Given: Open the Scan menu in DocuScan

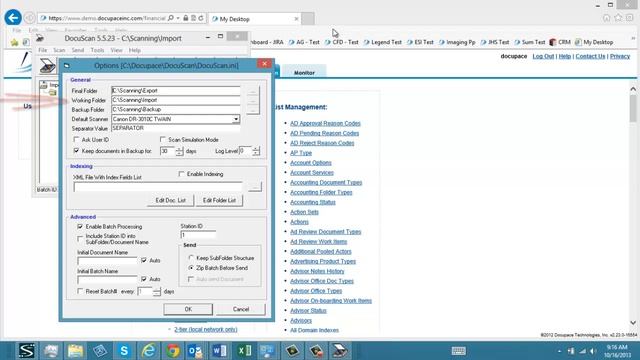Looking at the screenshot, I should coord(59,50).
